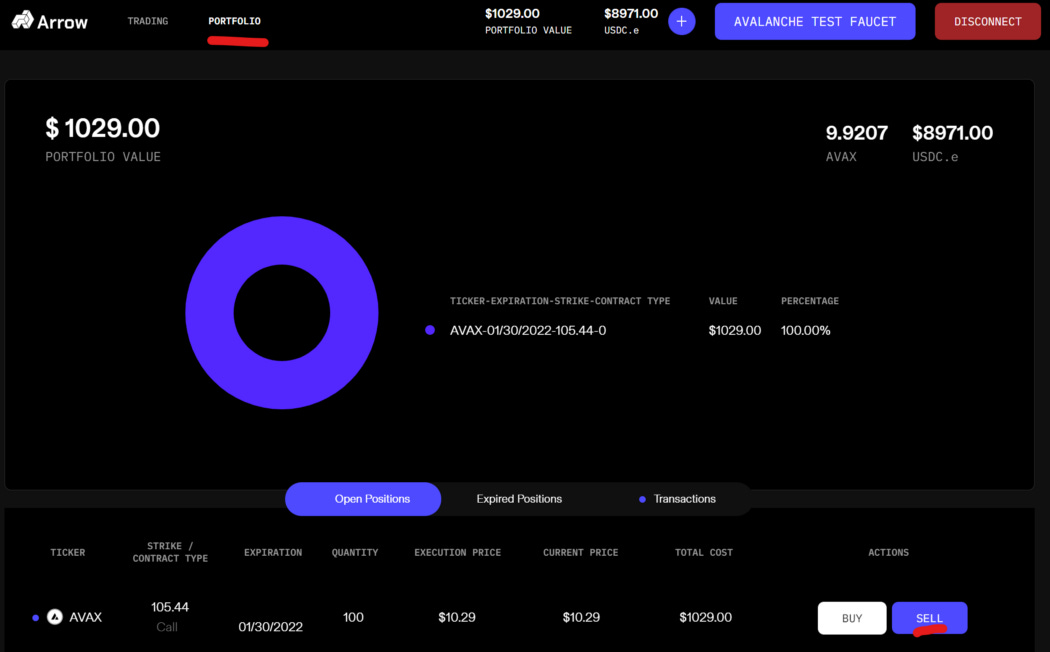This screenshot has width=1050, height=652.
Task: Click the AVAX ticker name in table
Action: point(86,617)
